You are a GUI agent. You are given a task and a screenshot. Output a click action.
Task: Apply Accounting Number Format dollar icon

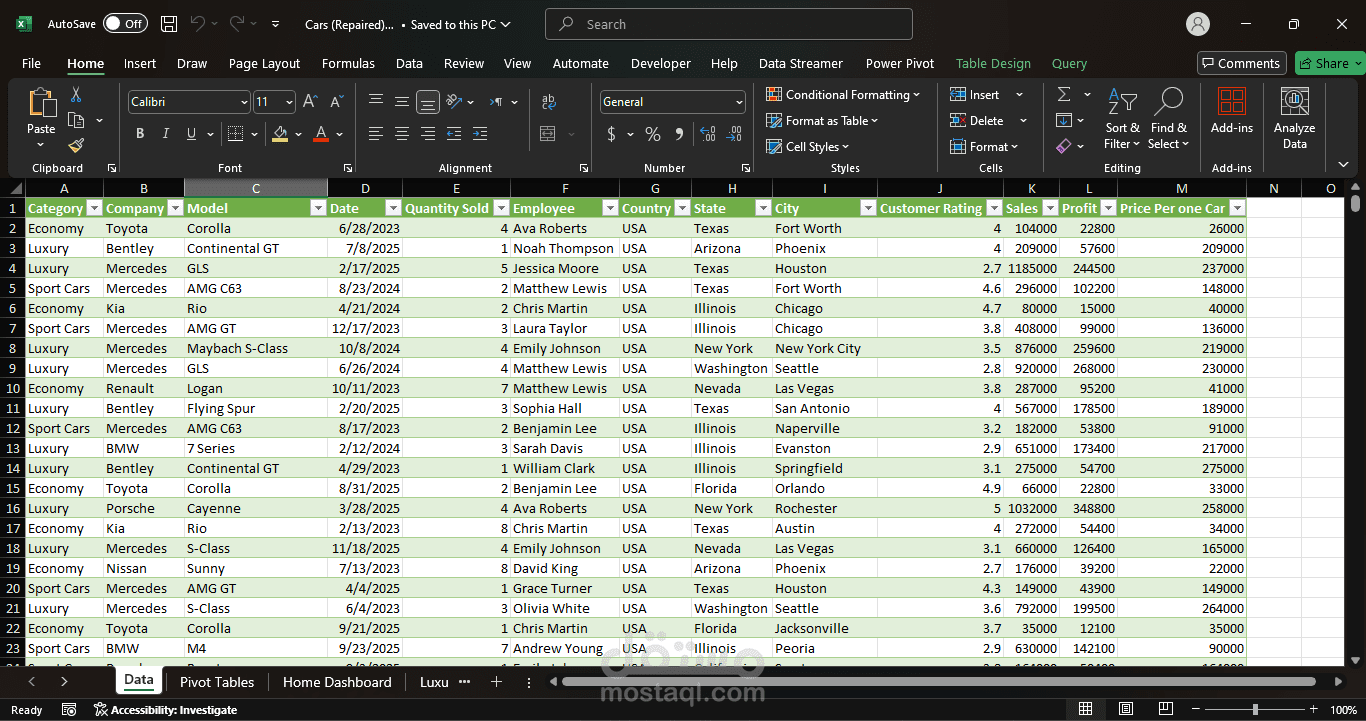611,134
